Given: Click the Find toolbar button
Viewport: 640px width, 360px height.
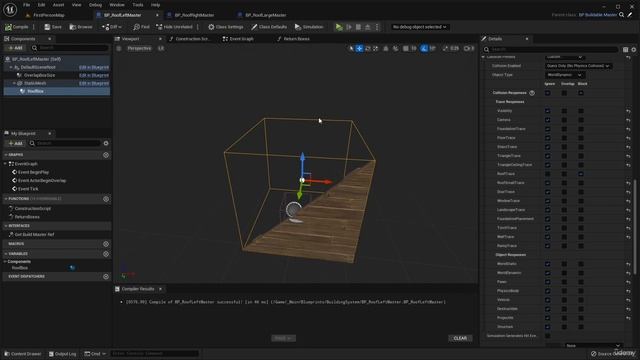Looking at the screenshot, I should point(141,27).
